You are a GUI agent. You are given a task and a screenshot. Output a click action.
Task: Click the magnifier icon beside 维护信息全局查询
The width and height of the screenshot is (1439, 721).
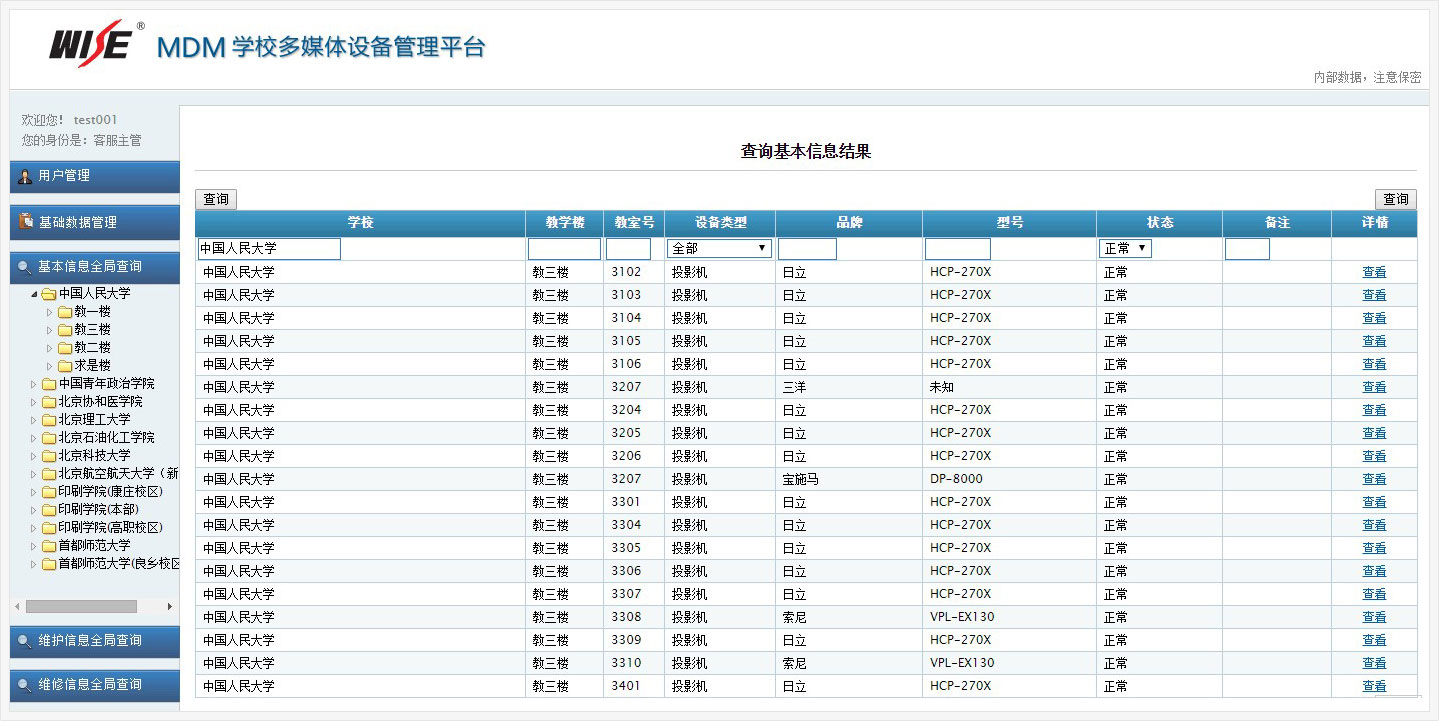(x=24, y=641)
